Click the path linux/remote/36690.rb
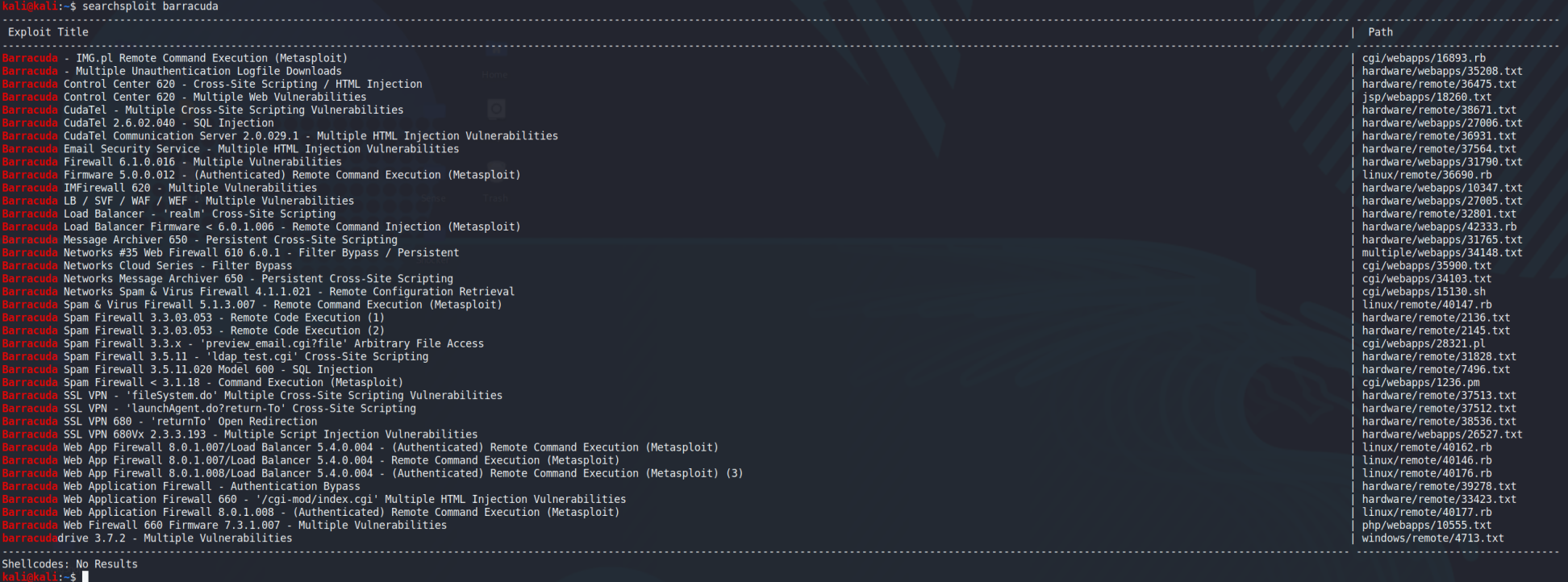1568x582 pixels. click(1426, 175)
